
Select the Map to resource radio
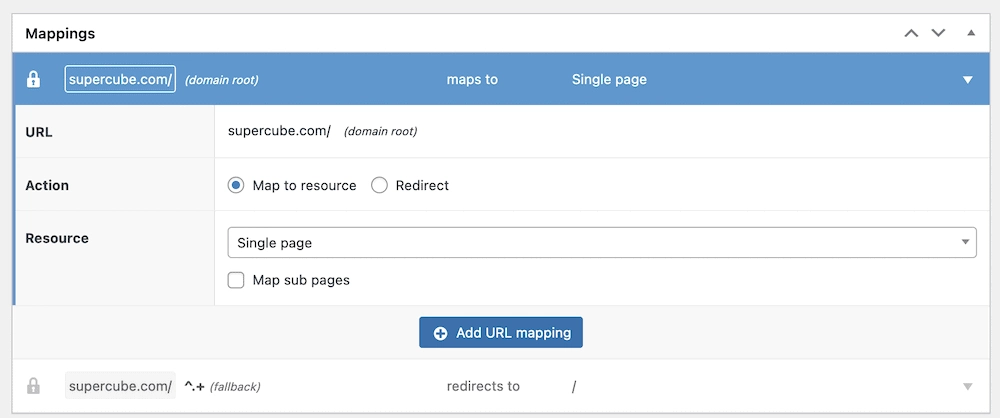tap(236, 186)
